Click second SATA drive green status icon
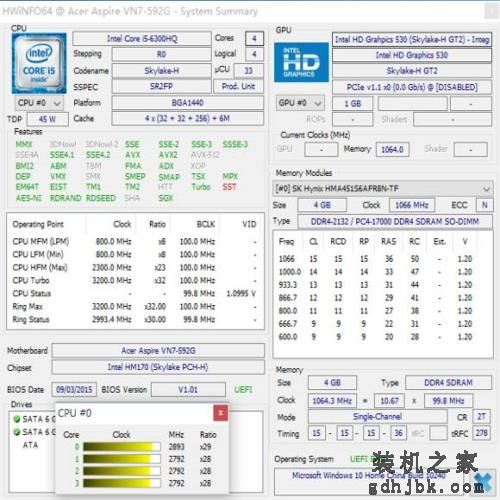The height and width of the screenshot is (500, 500). (16, 432)
